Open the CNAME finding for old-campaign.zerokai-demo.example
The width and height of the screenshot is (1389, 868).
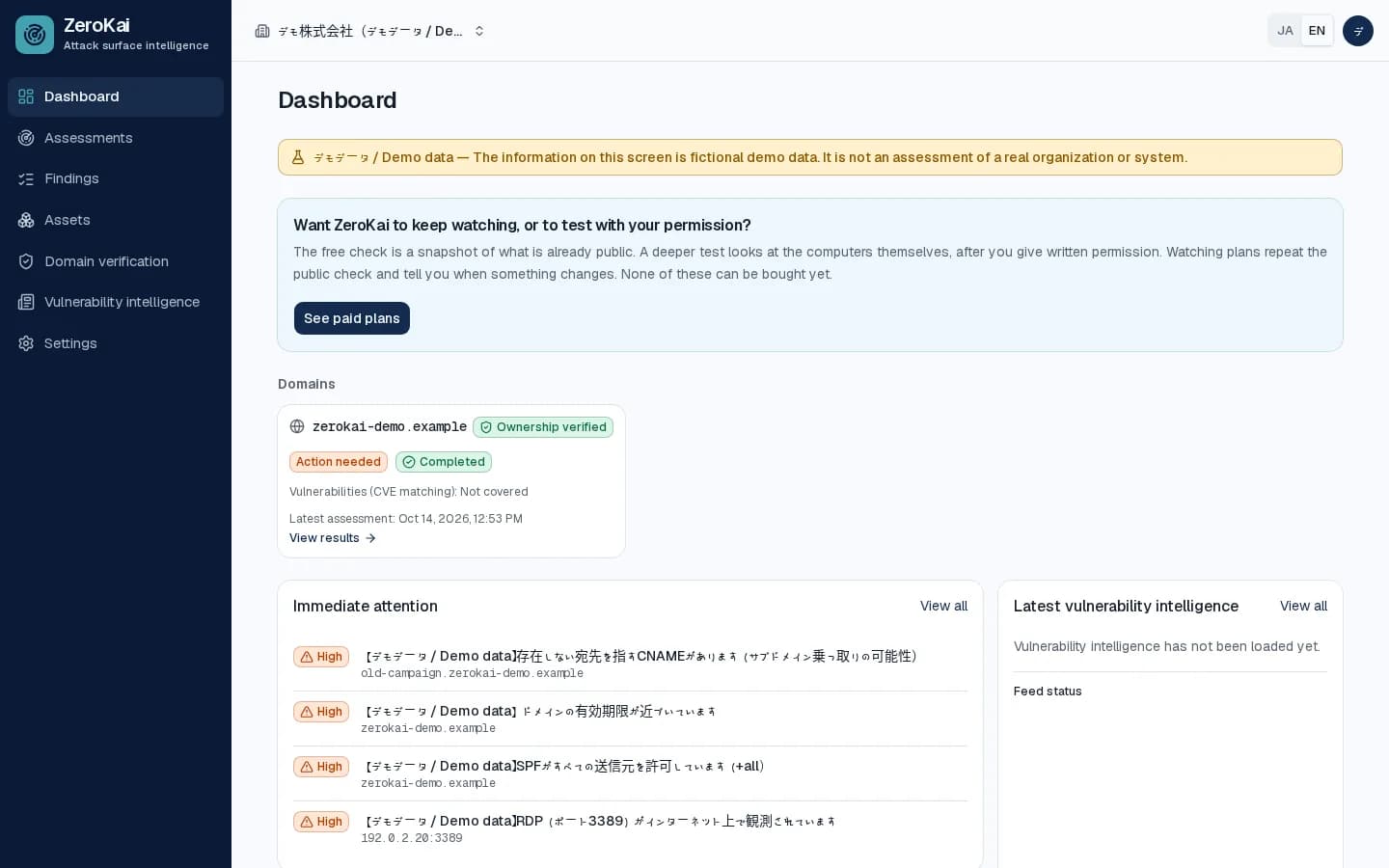pyautogui.click(x=630, y=664)
